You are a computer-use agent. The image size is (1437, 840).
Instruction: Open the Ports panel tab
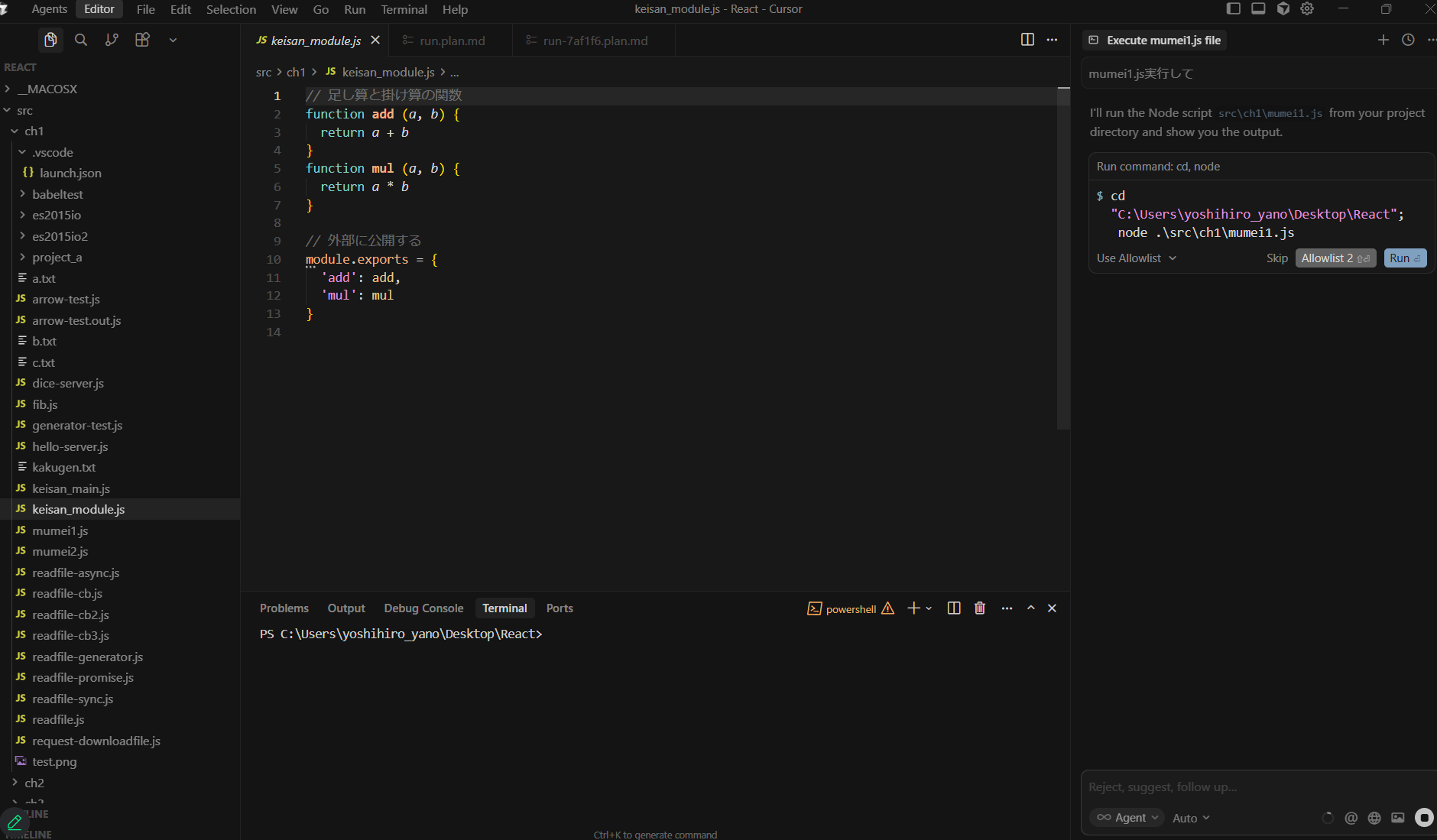tap(560, 608)
